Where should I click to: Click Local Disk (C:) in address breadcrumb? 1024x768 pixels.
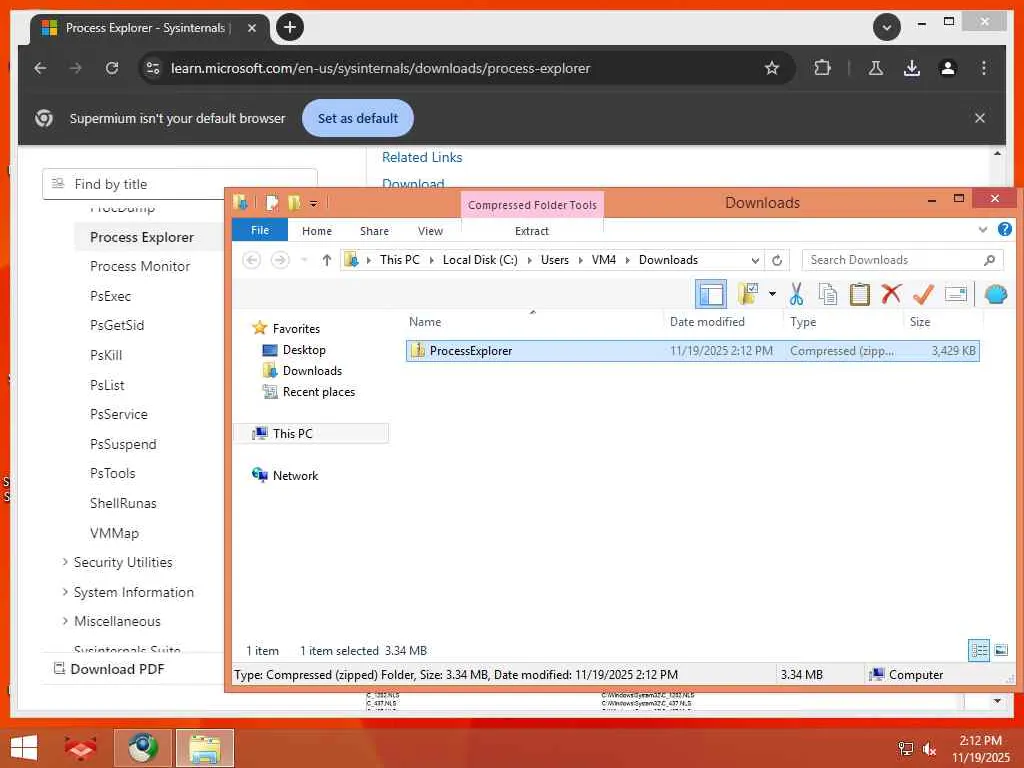point(480,260)
